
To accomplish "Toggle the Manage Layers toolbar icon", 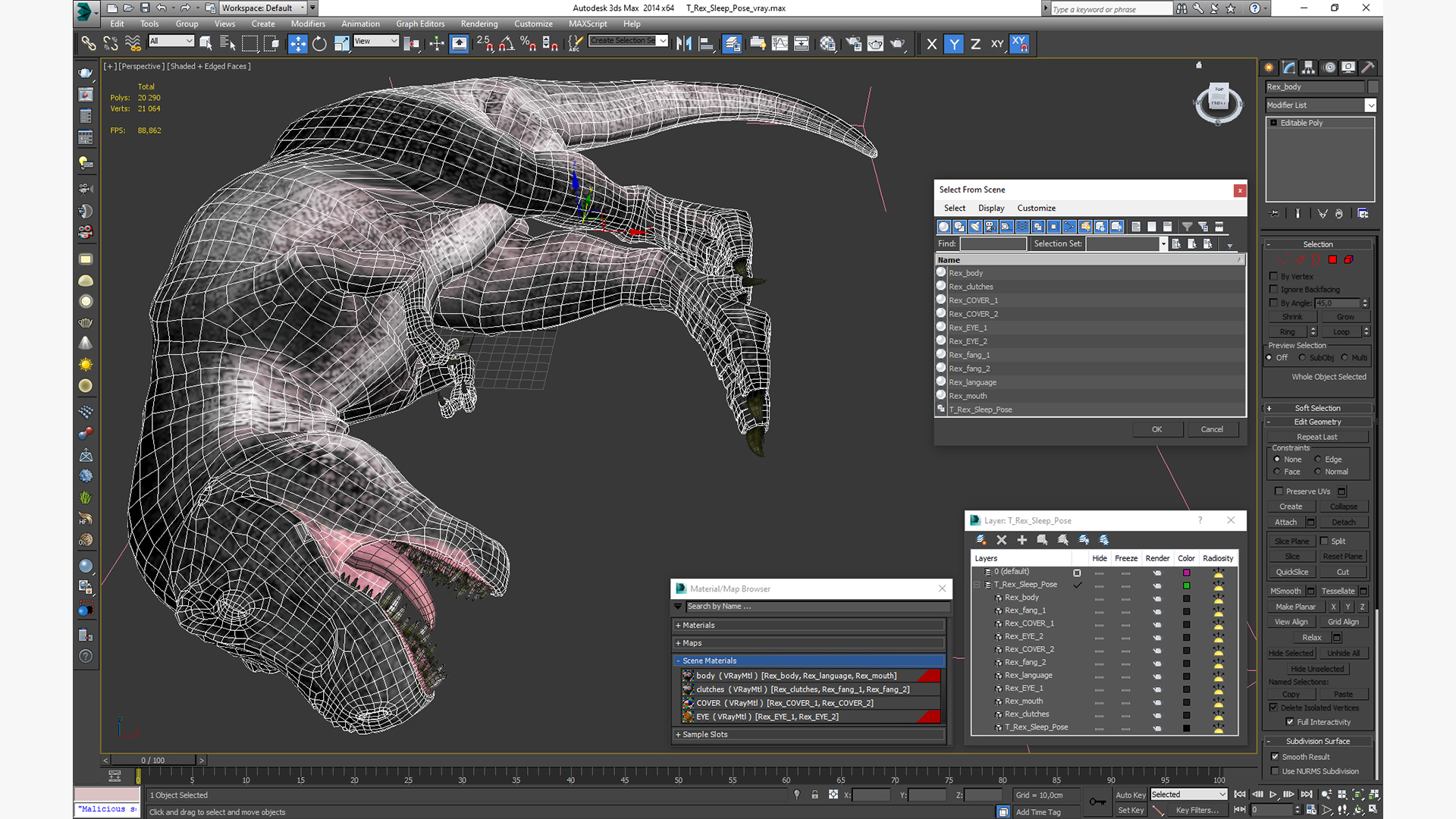I will click(732, 44).
